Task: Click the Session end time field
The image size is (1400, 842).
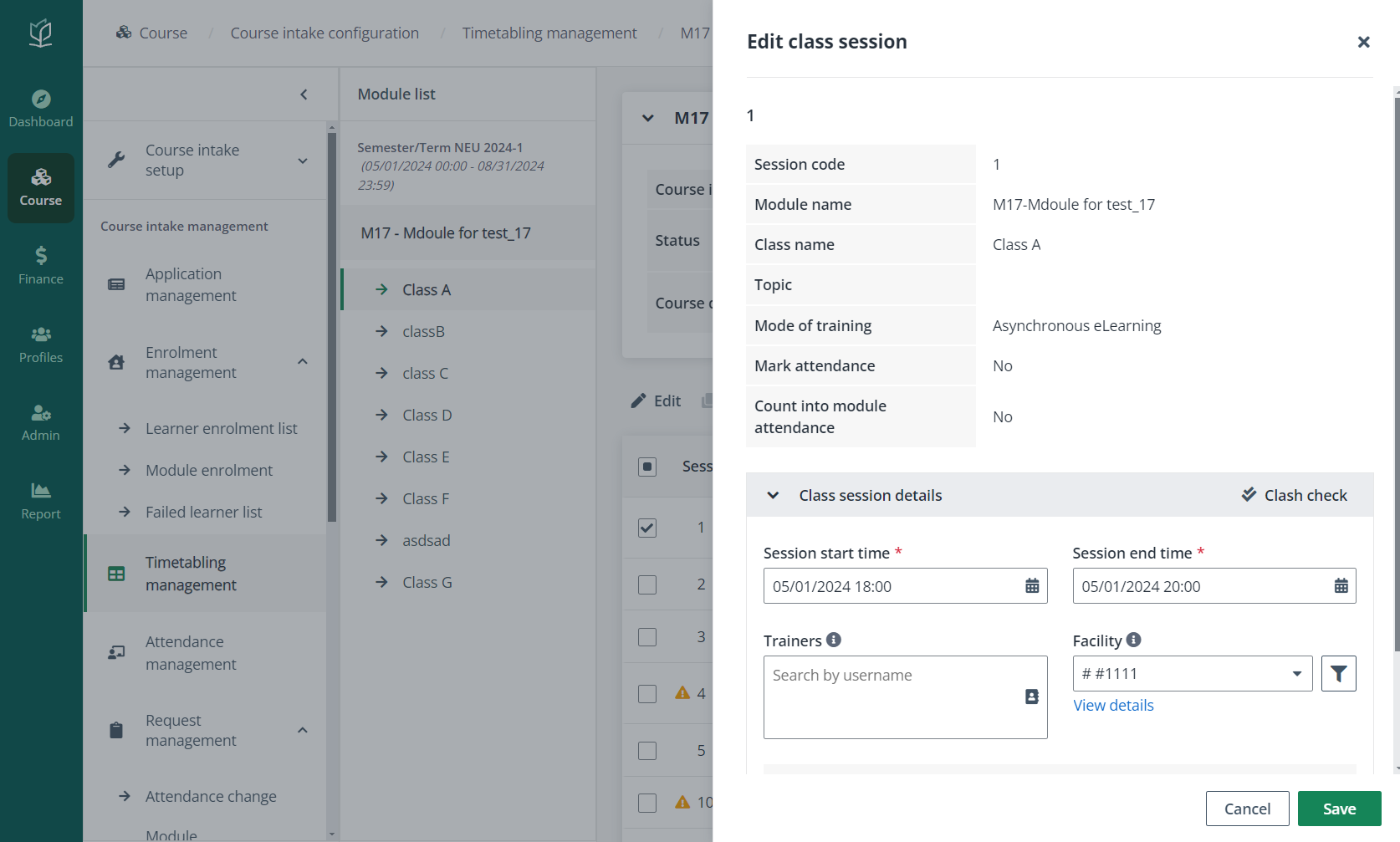Action: tap(1214, 586)
